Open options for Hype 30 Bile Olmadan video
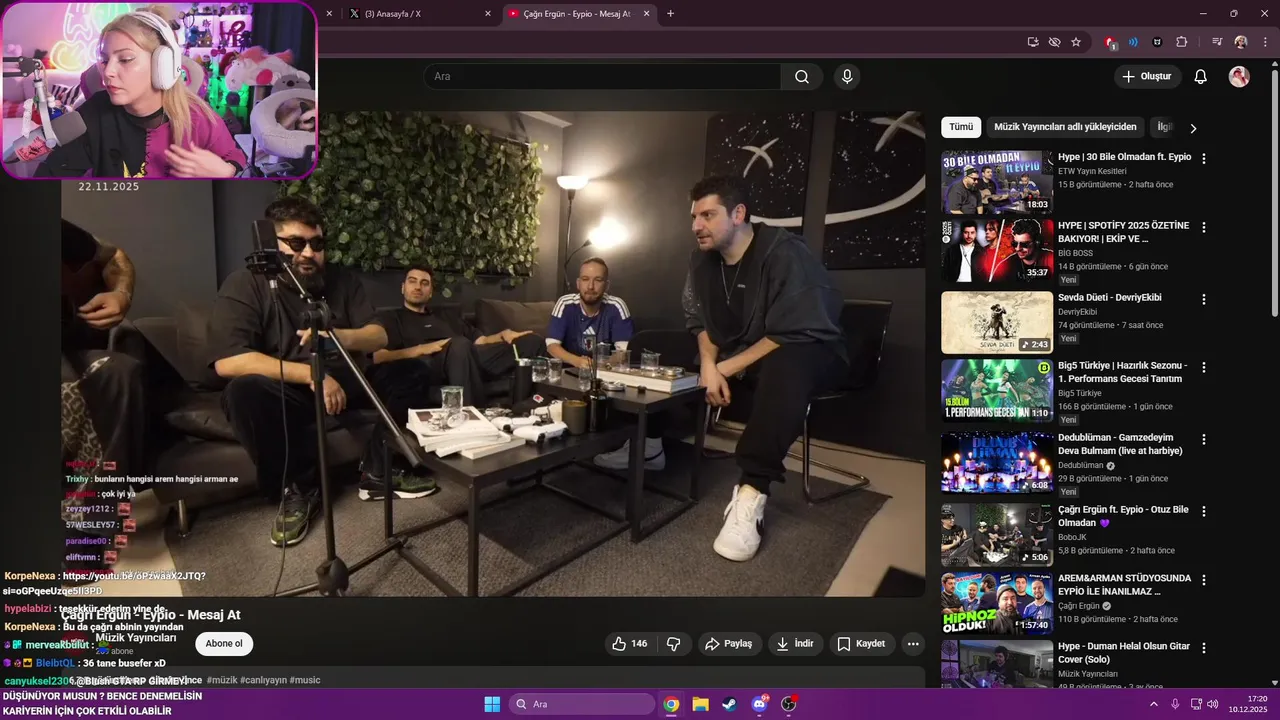 coord(1204,159)
